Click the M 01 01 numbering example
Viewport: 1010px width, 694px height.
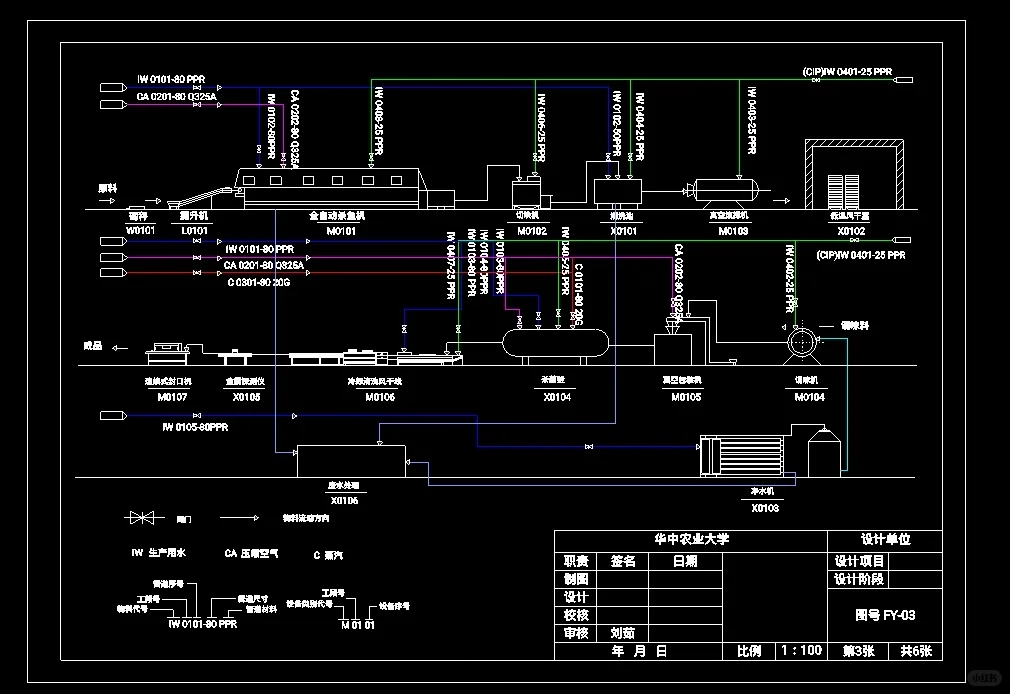tap(357, 625)
